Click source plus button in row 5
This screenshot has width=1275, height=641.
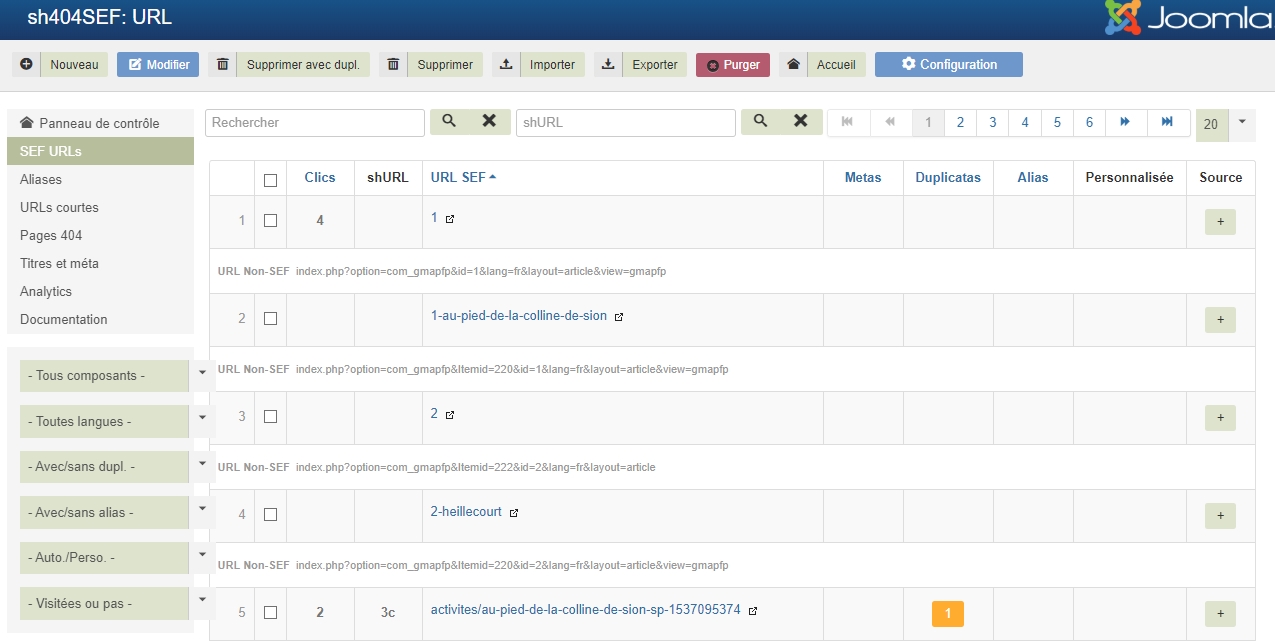click(x=1220, y=613)
